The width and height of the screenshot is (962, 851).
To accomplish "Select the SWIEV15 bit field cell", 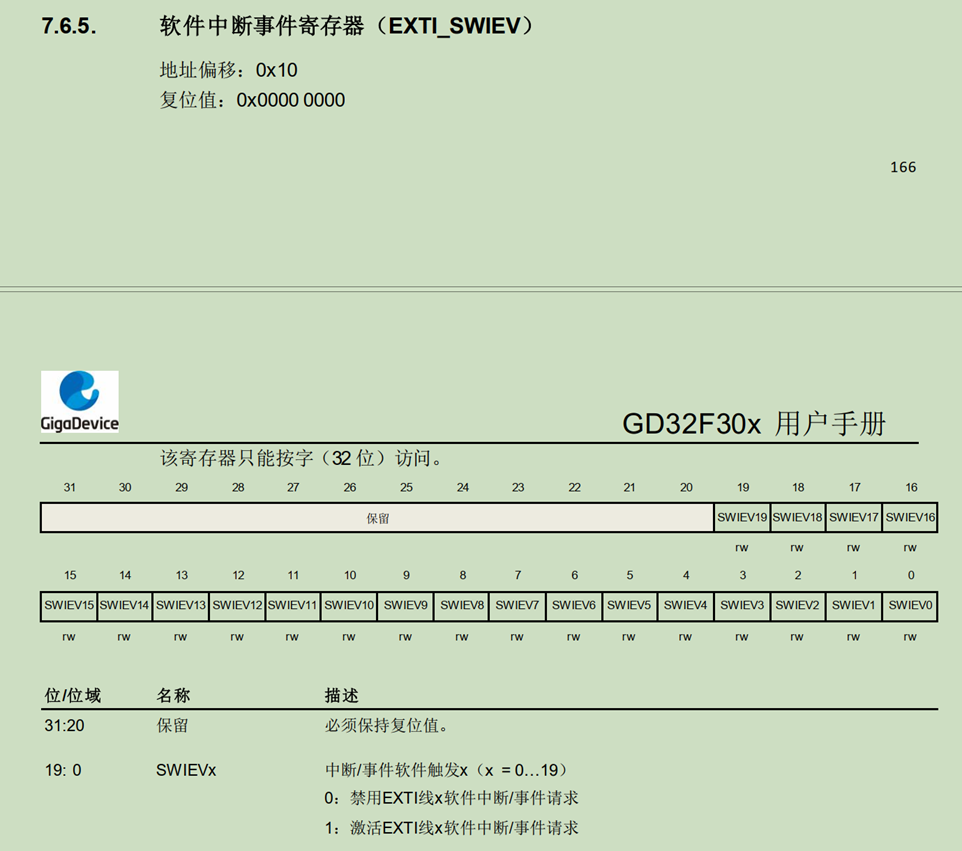I will coord(69,605).
